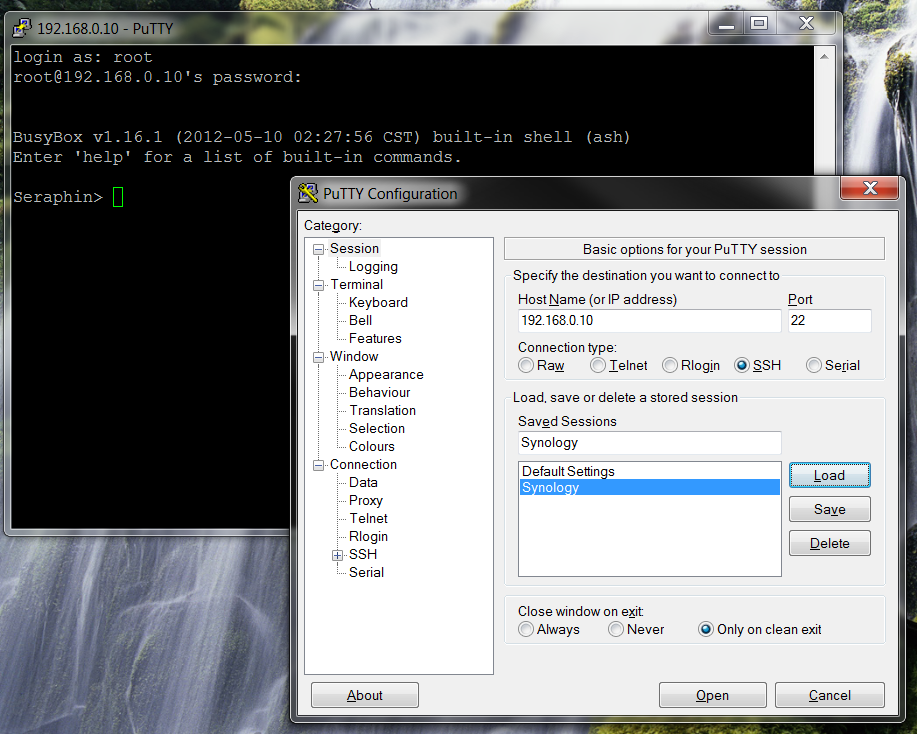Click the Open button
The width and height of the screenshot is (917, 734).
(x=712, y=695)
